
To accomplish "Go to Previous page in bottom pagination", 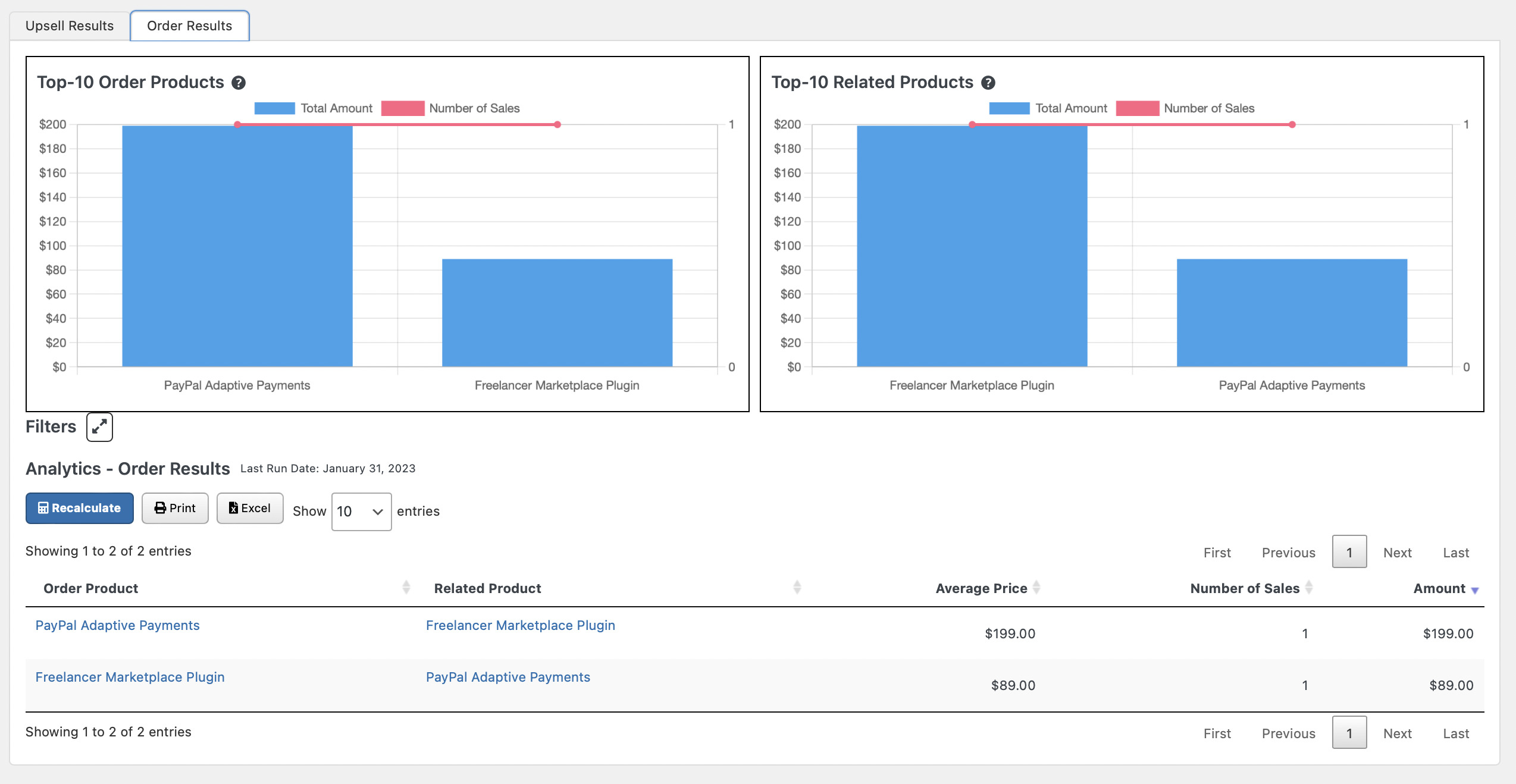I will [x=1289, y=733].
